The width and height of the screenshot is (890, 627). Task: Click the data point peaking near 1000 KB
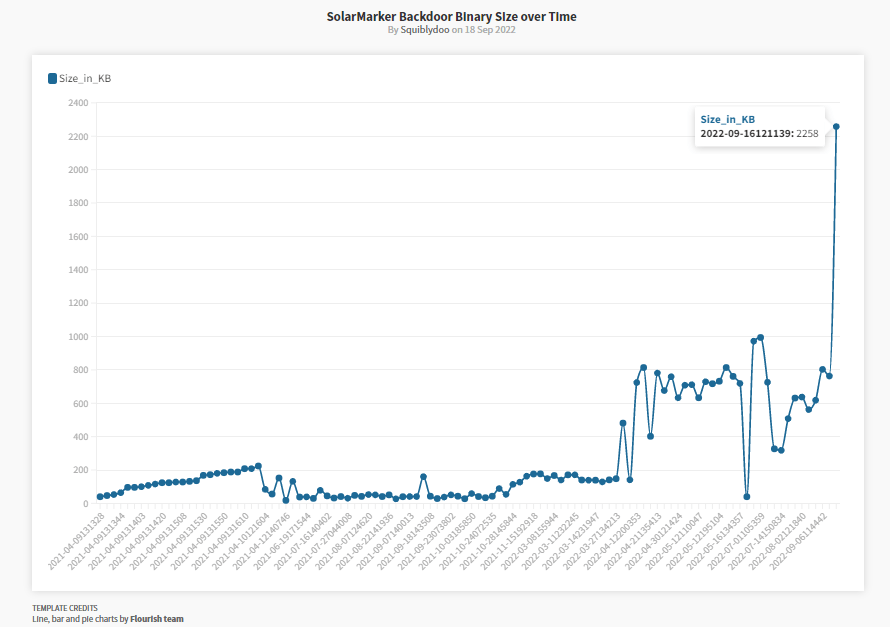(760, 337)
